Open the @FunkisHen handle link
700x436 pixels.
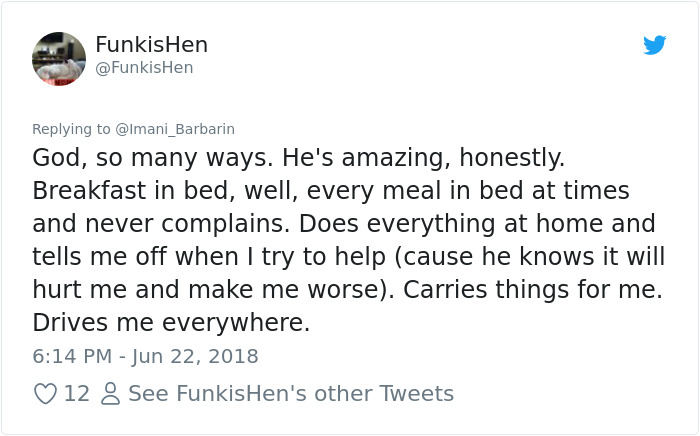[144, 68]
